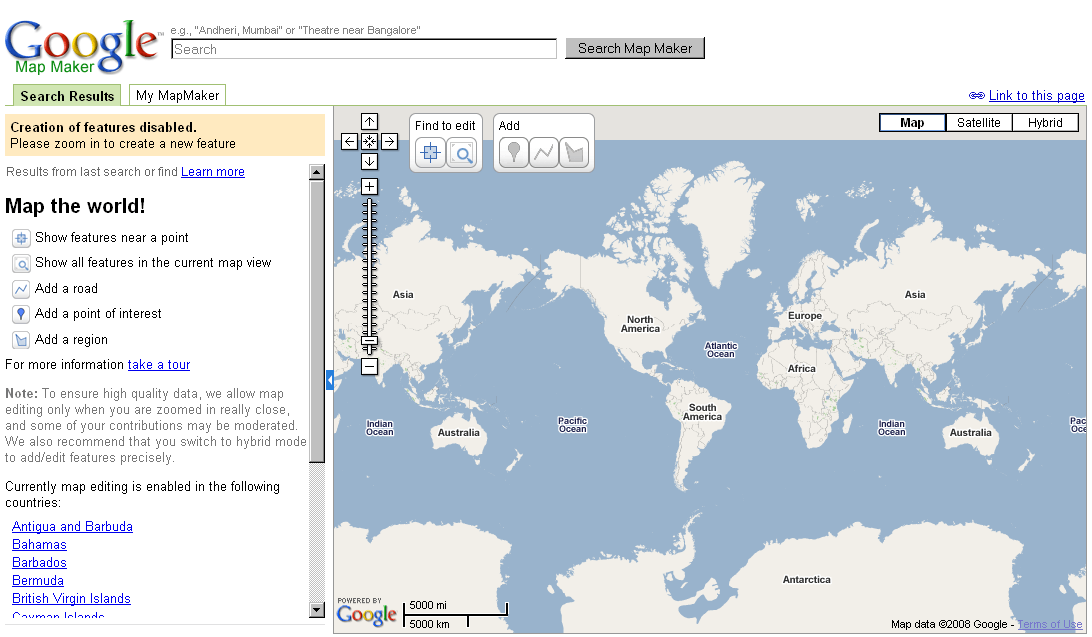Click the 'North America' map label
Screen dimensions: 1092x637
click(x=640, y=324)
